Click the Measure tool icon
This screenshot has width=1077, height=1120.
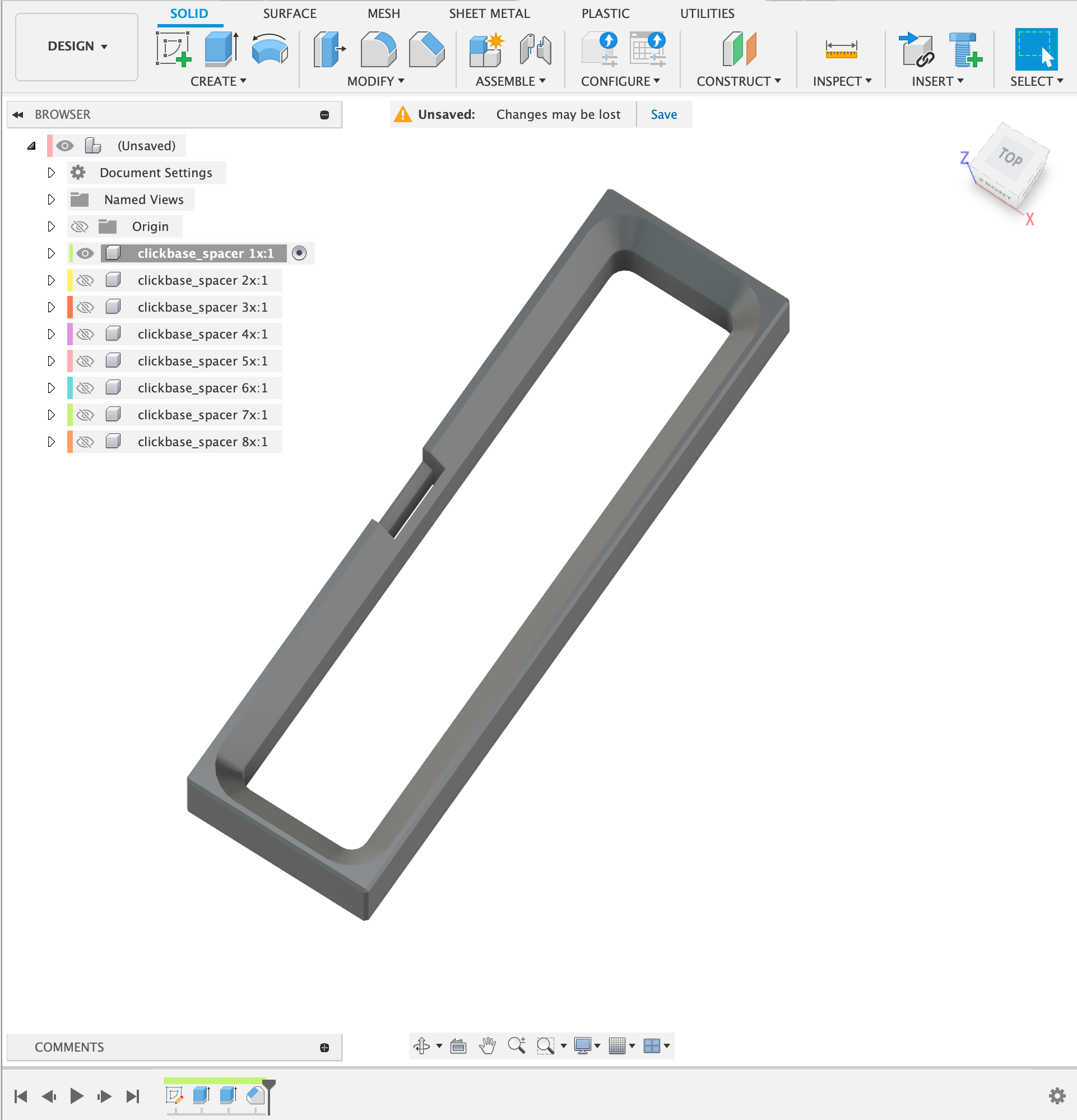coord(841,49)
